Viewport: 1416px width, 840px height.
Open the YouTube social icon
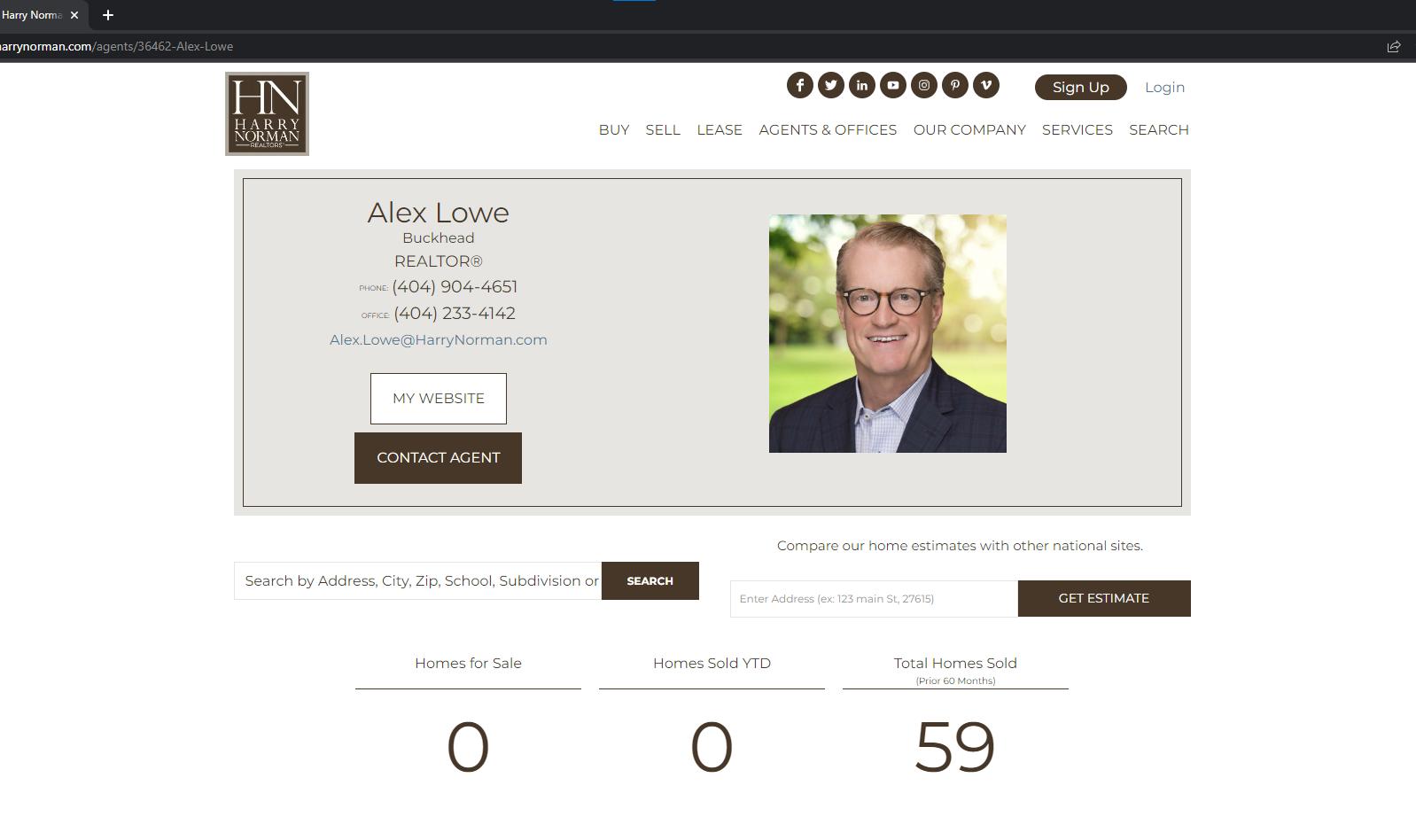(x=892, y=85)
